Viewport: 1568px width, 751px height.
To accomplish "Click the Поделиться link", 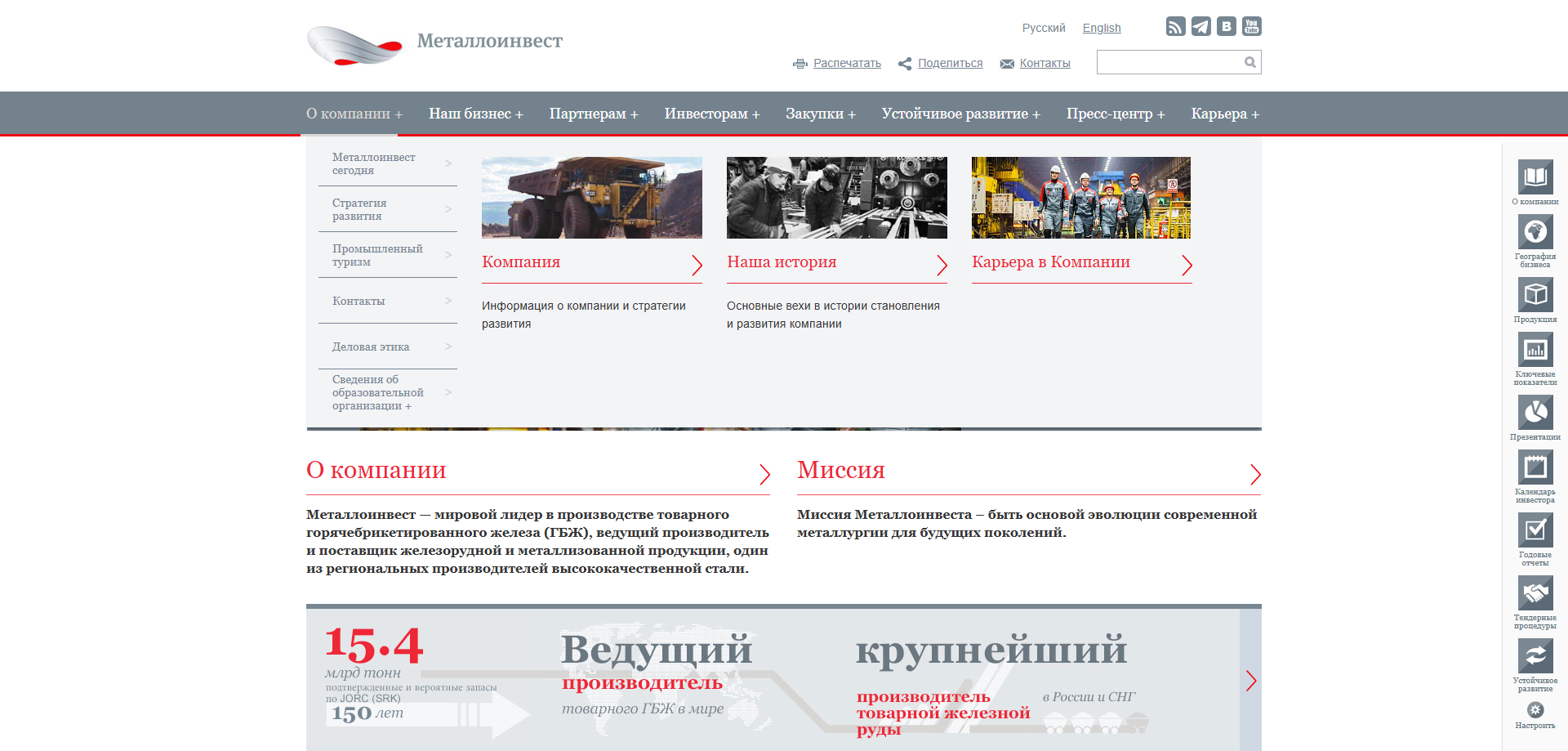I will [x=950, y=63].
